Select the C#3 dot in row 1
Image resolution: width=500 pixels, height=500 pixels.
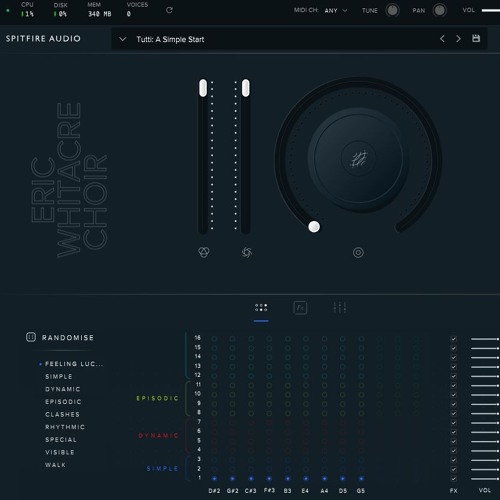pyautogui.click(x=251, y=478)
